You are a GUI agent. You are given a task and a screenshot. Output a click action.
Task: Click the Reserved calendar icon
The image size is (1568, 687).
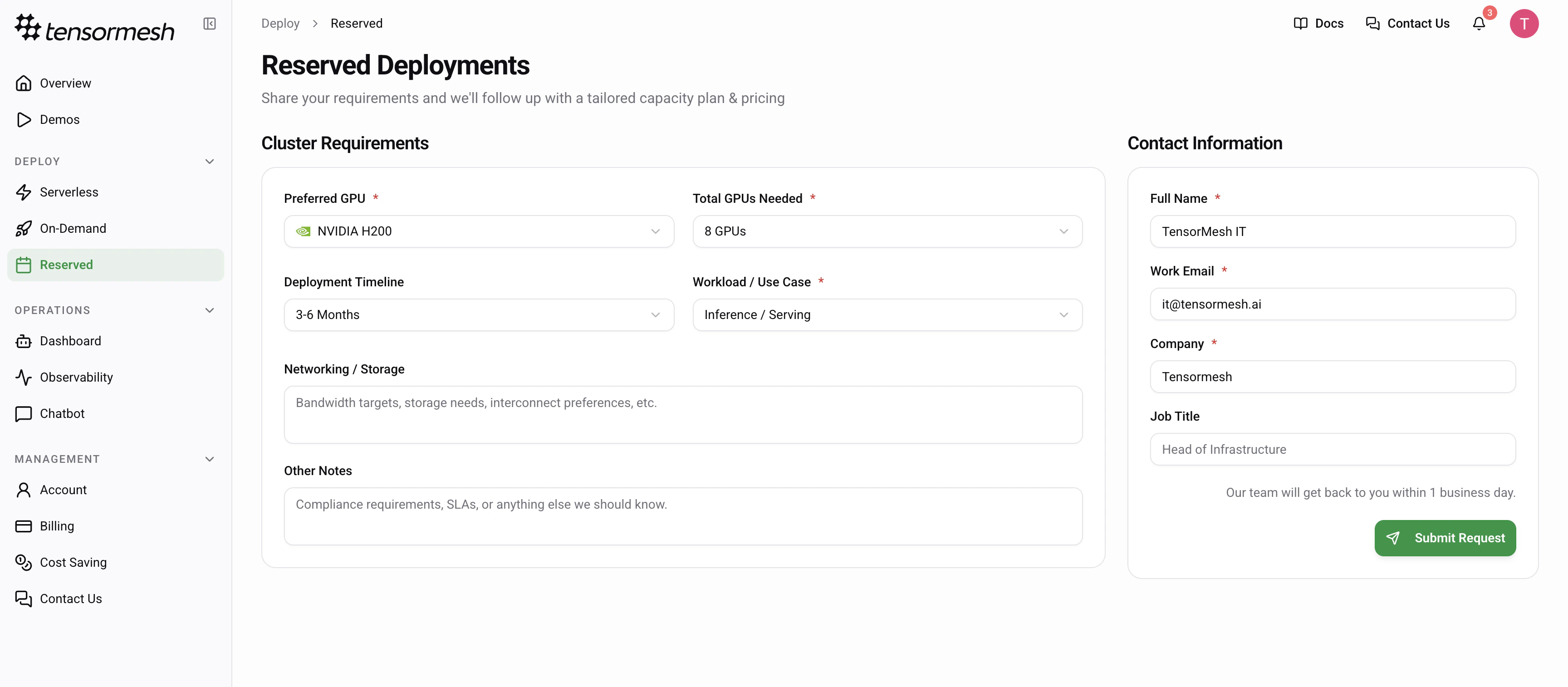point(23,265)
